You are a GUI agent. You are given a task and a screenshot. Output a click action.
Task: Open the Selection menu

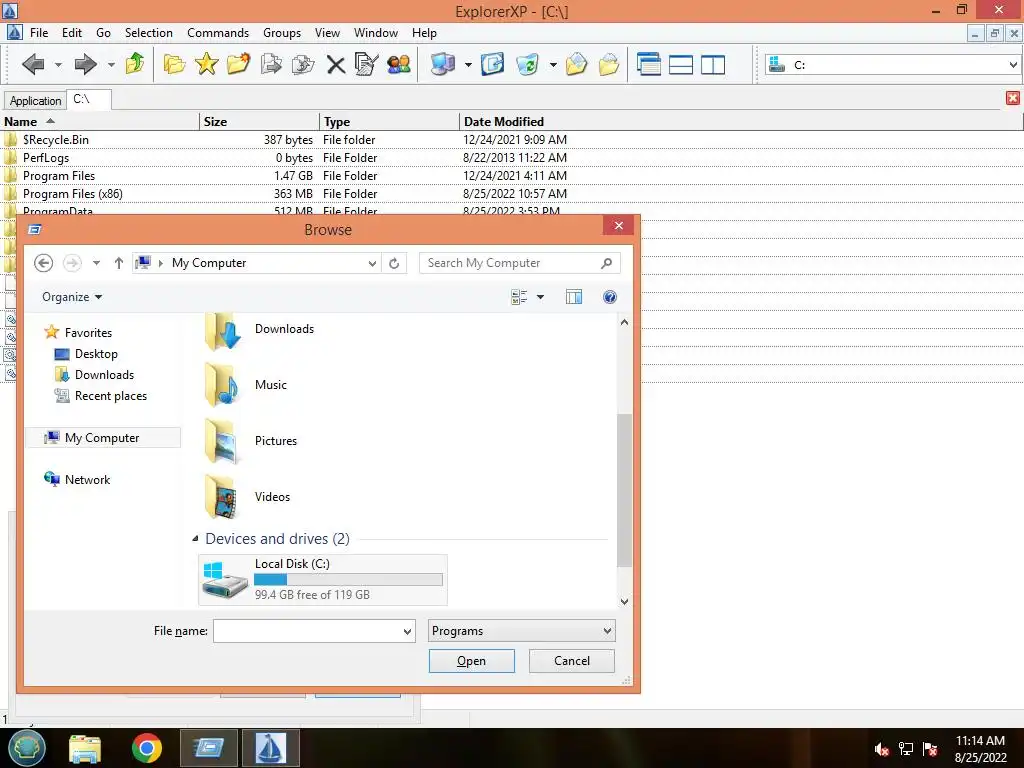click(149, 33)
